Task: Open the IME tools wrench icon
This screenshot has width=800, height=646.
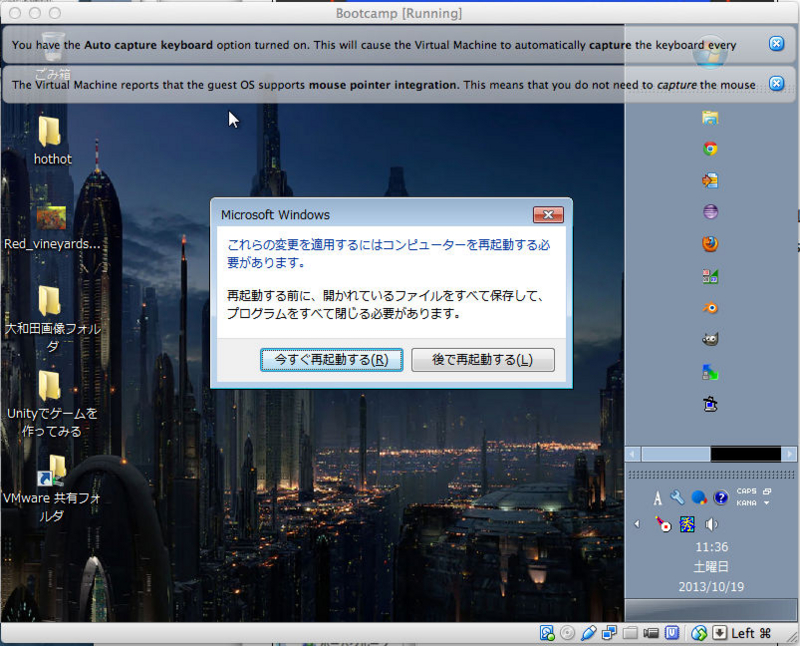Action: click(x=677, y=497)
